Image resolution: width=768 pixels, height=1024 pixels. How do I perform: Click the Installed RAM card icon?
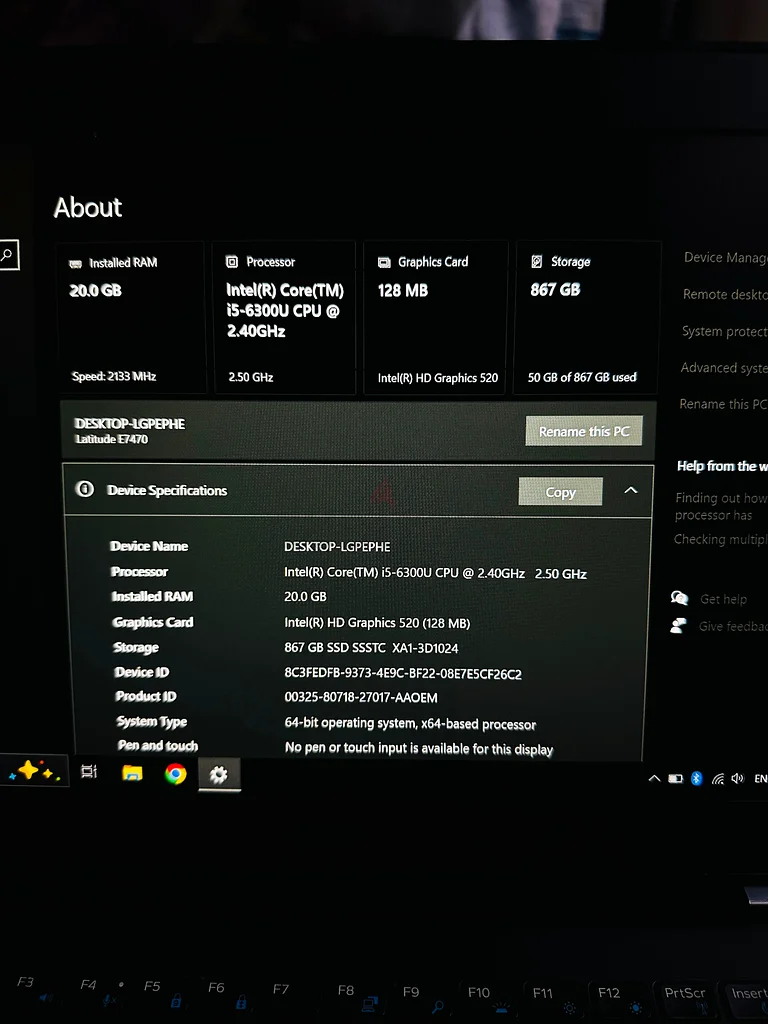(76, 263)
